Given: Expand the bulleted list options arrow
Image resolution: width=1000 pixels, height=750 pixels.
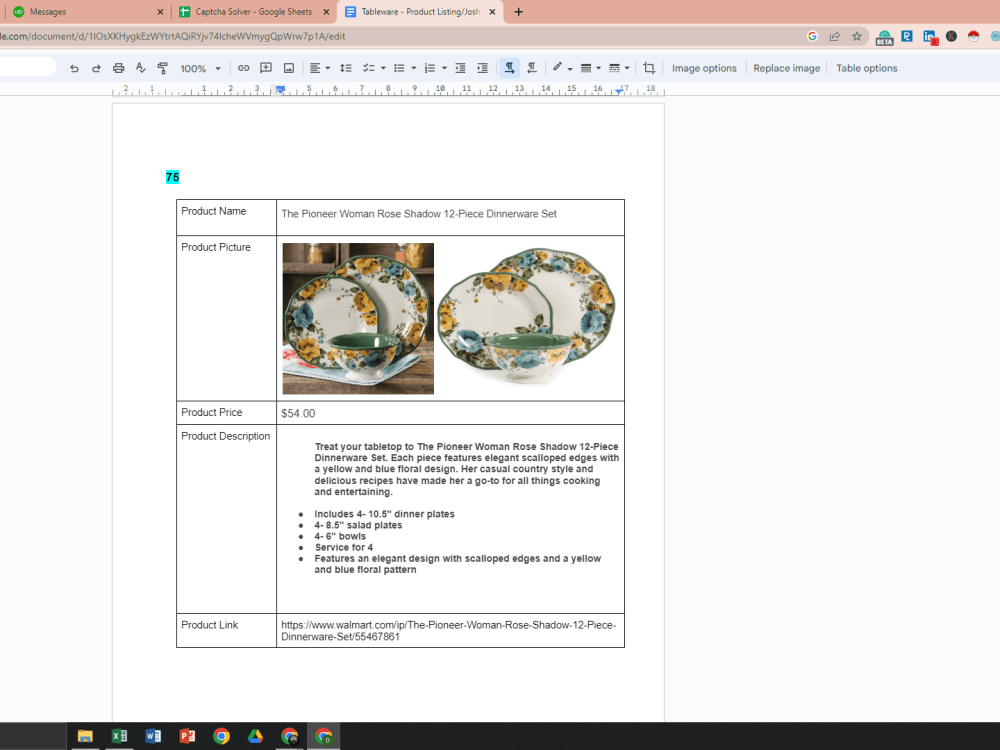Looking at the screenshot, I should [x=414, y=68].
